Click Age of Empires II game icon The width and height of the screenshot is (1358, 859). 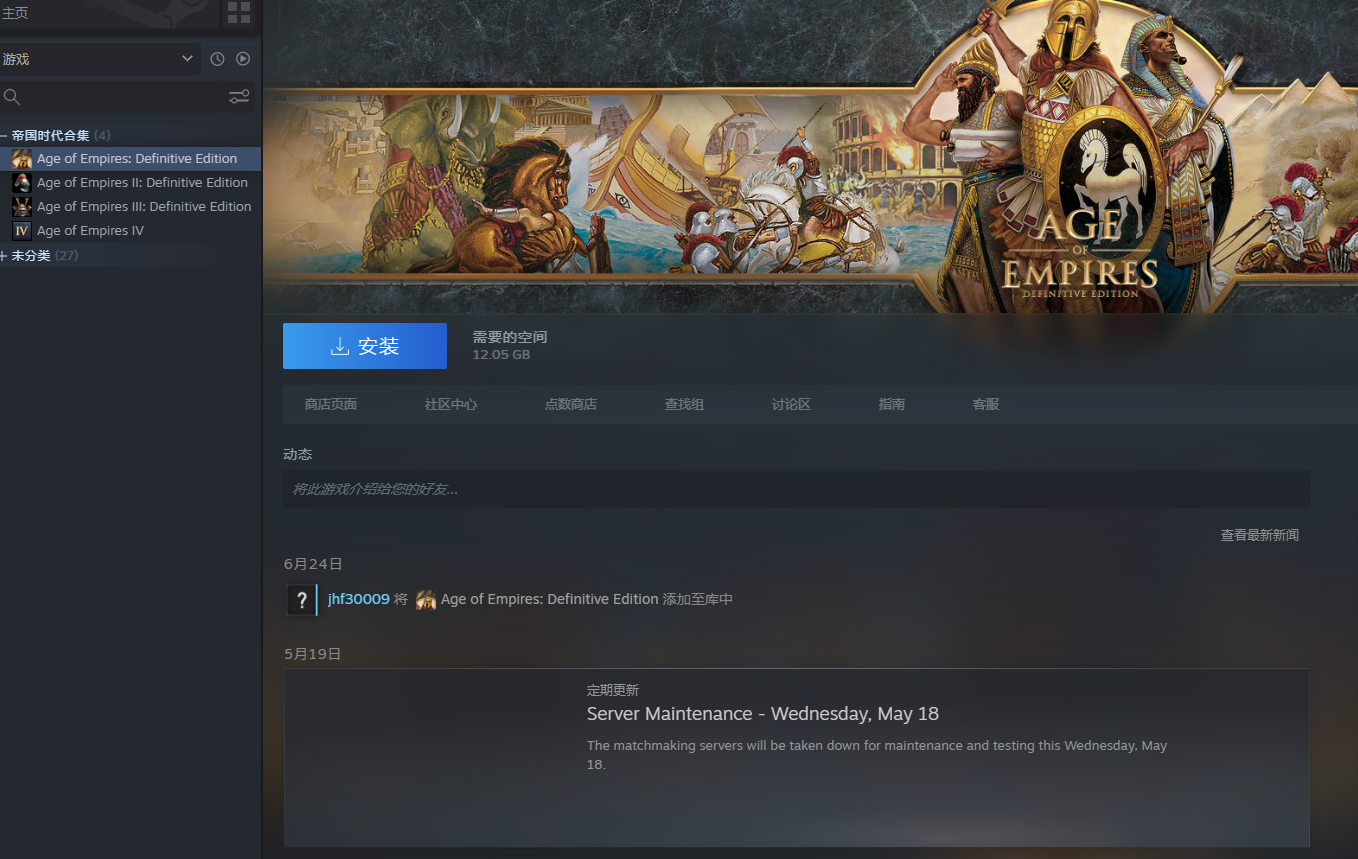pyautogui.click(x=21, y=182)
